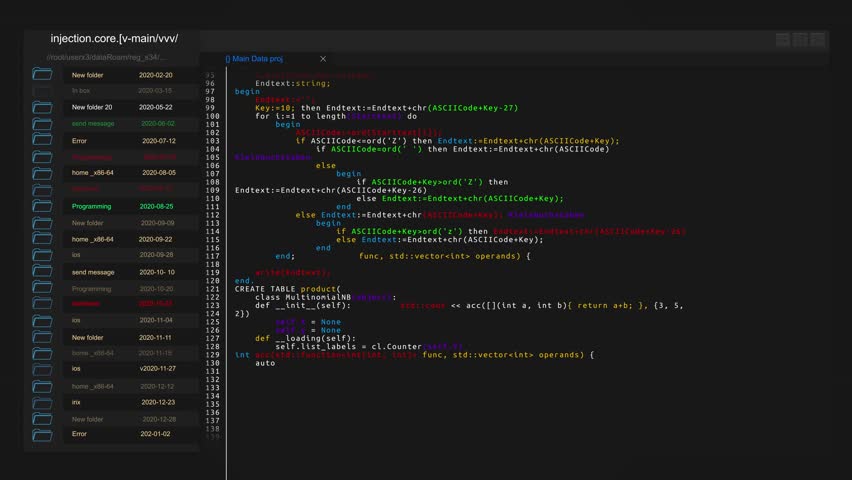Click the 'Endtext:string;' code line
Screen dimensions: 852x480
coord(293,83)
